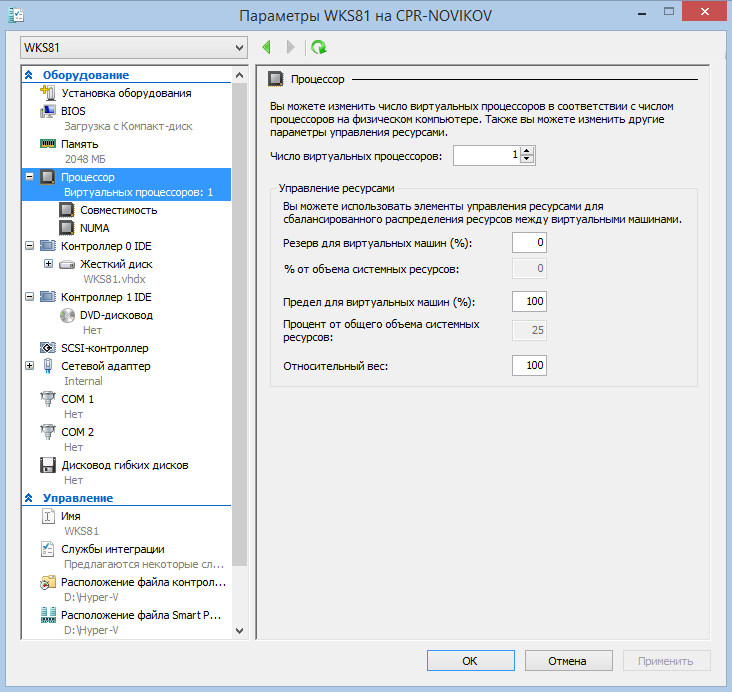Select the Совместимость tree item

point(118,210)
